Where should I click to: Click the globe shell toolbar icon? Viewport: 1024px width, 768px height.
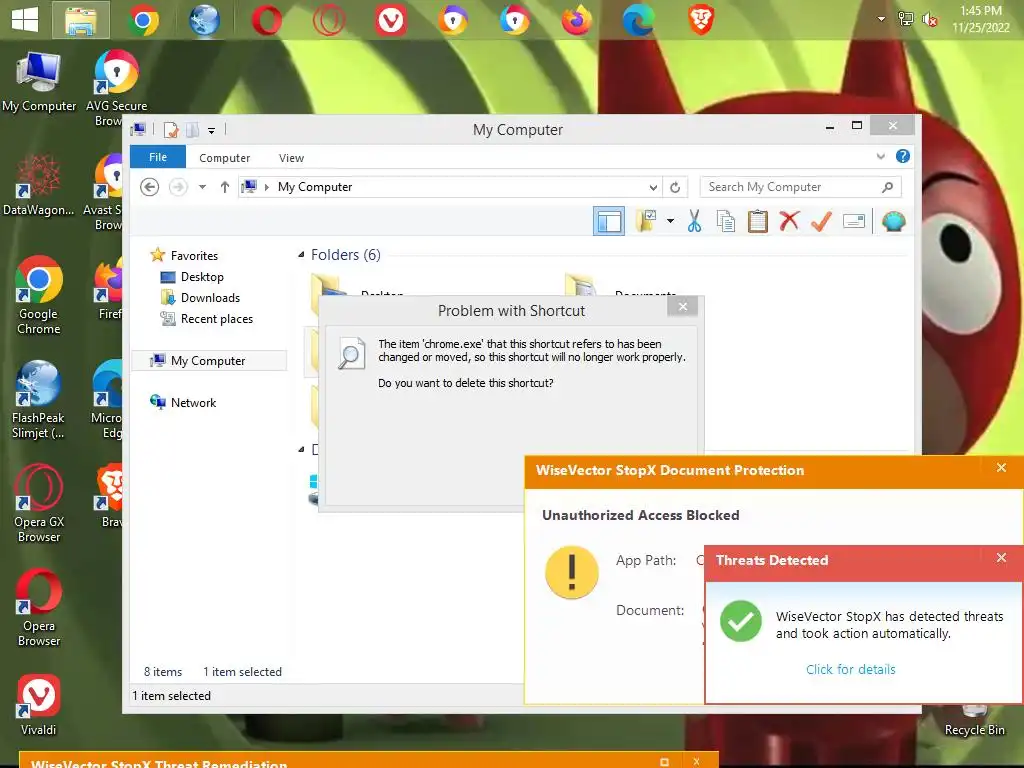(893, 221)
